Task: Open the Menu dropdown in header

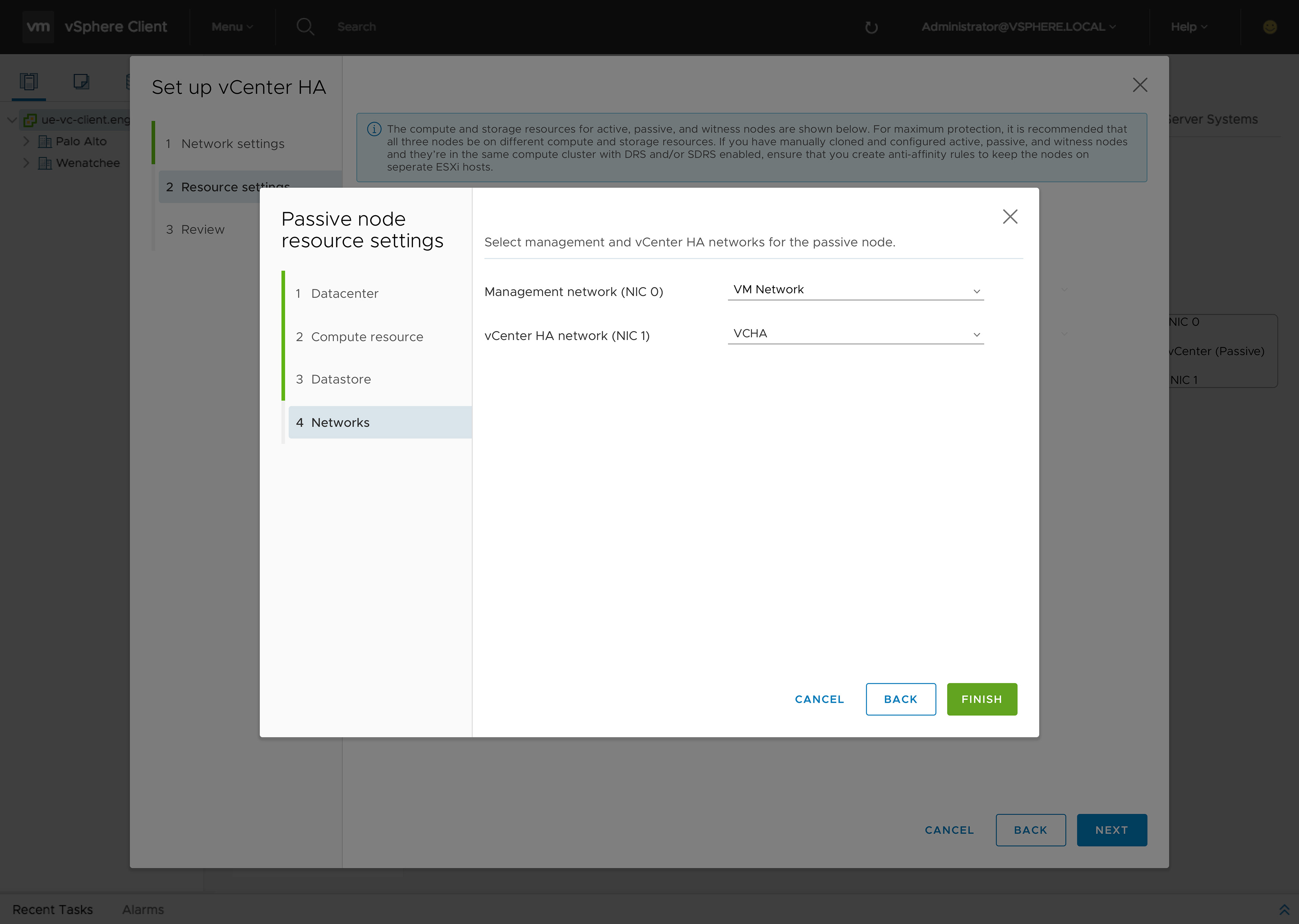Action: point(232,27)
